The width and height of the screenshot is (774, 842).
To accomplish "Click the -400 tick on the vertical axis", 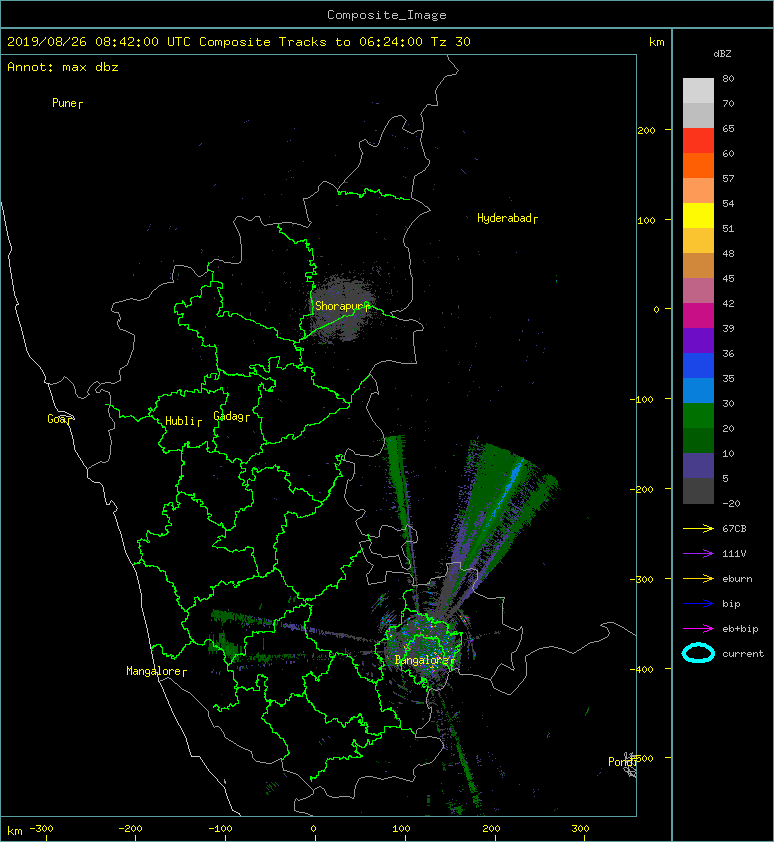I will pyautogui.click(x=641, y=669).
